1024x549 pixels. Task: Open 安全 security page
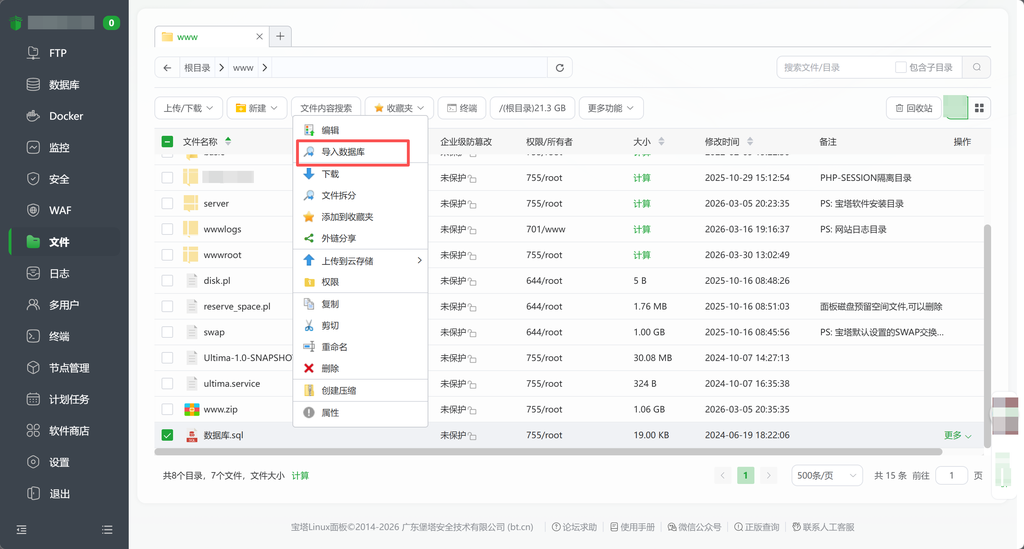59,179
